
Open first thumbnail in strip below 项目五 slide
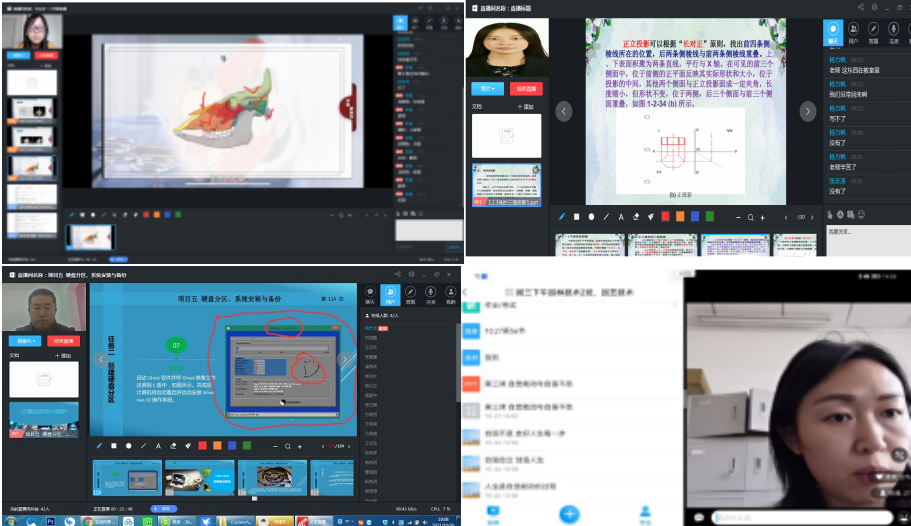(x=124, y=477)
